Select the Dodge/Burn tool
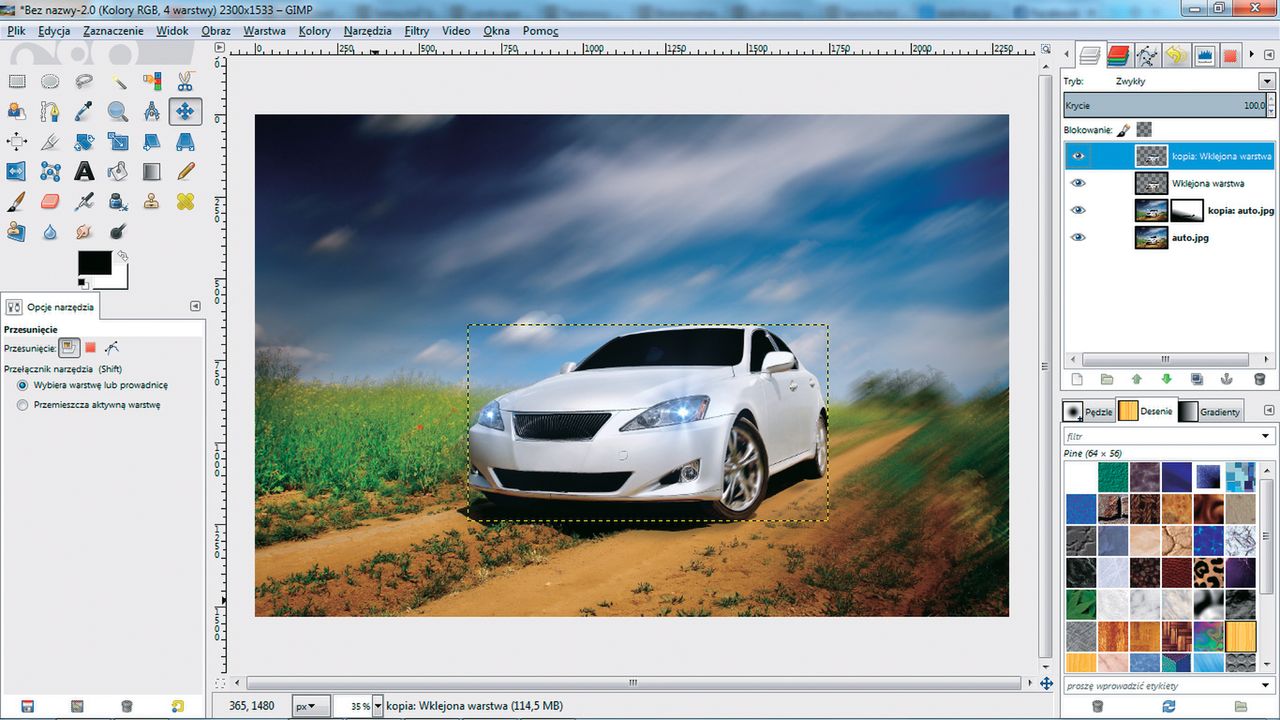 tap(118, 231)
